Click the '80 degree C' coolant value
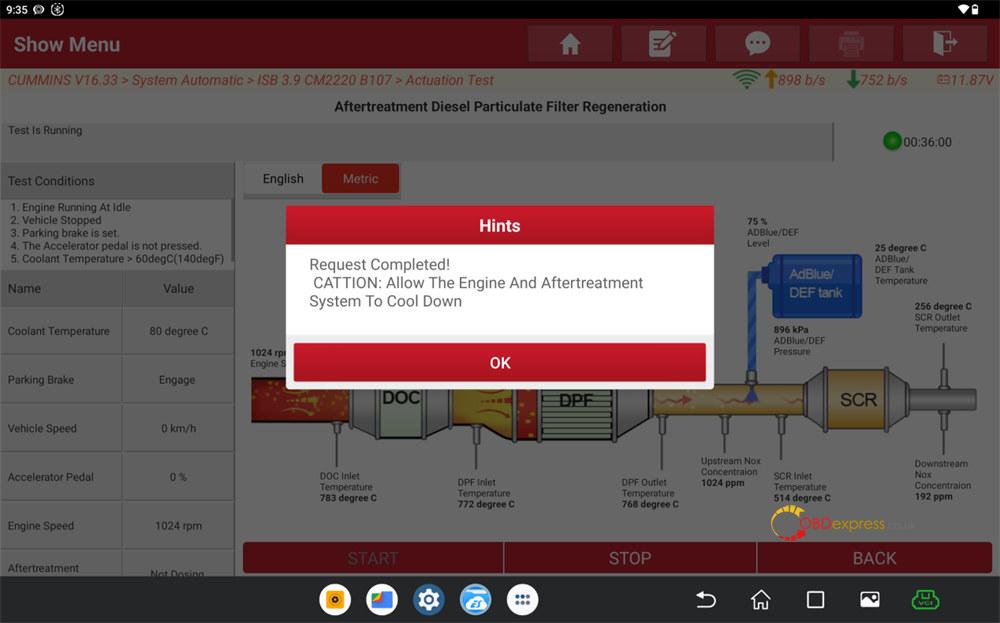This screenshot has width=1000, height=623. click(179, 331)
